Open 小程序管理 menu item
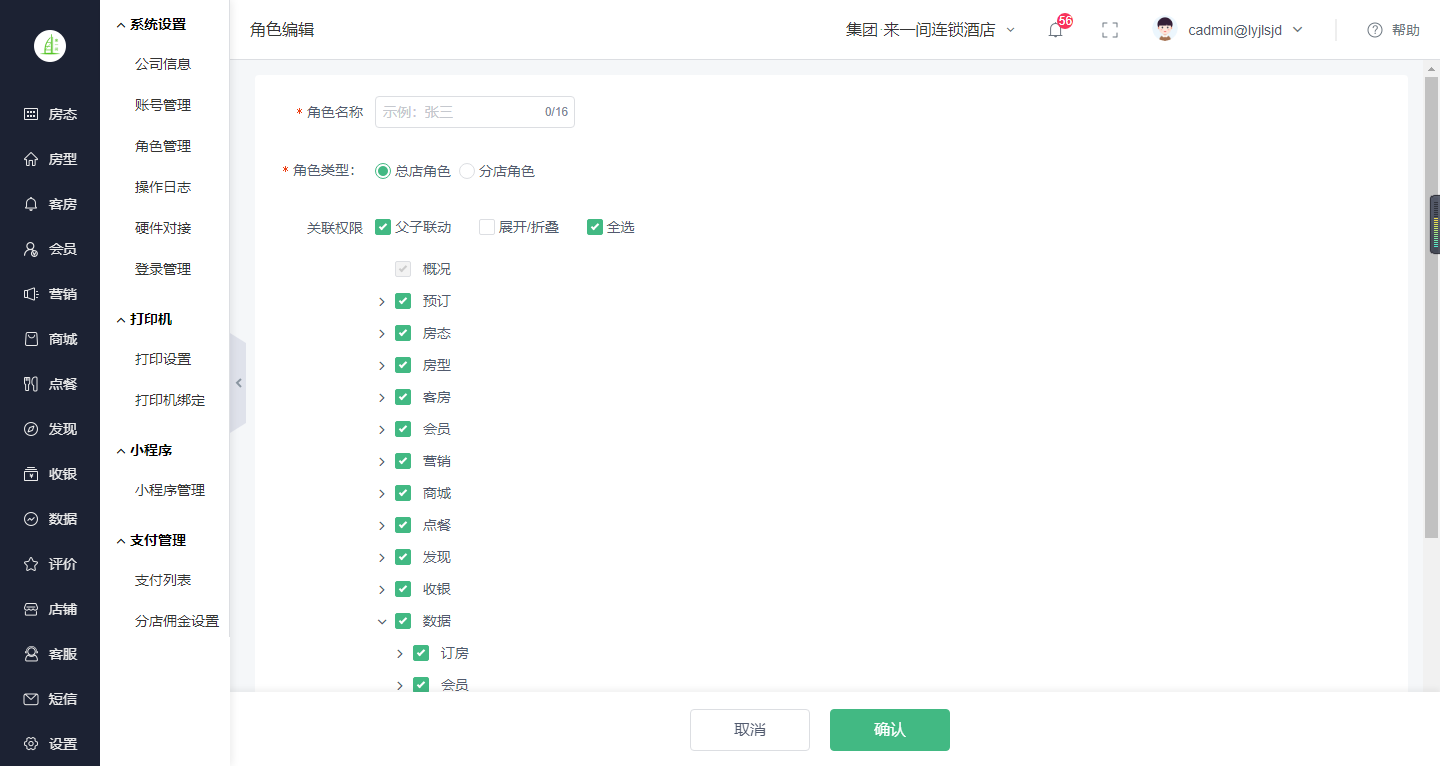Screen dimensions: 1440x766 click(170, 490)
